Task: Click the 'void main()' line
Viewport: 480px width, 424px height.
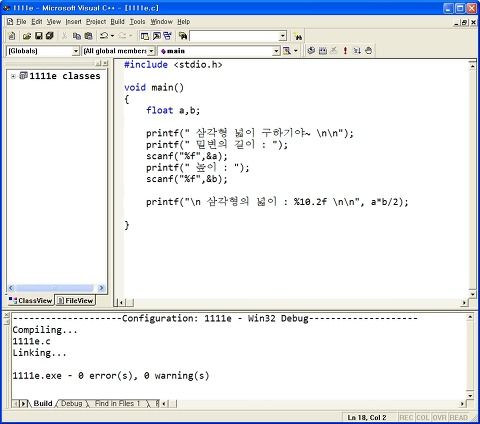Action: point(154,87)
